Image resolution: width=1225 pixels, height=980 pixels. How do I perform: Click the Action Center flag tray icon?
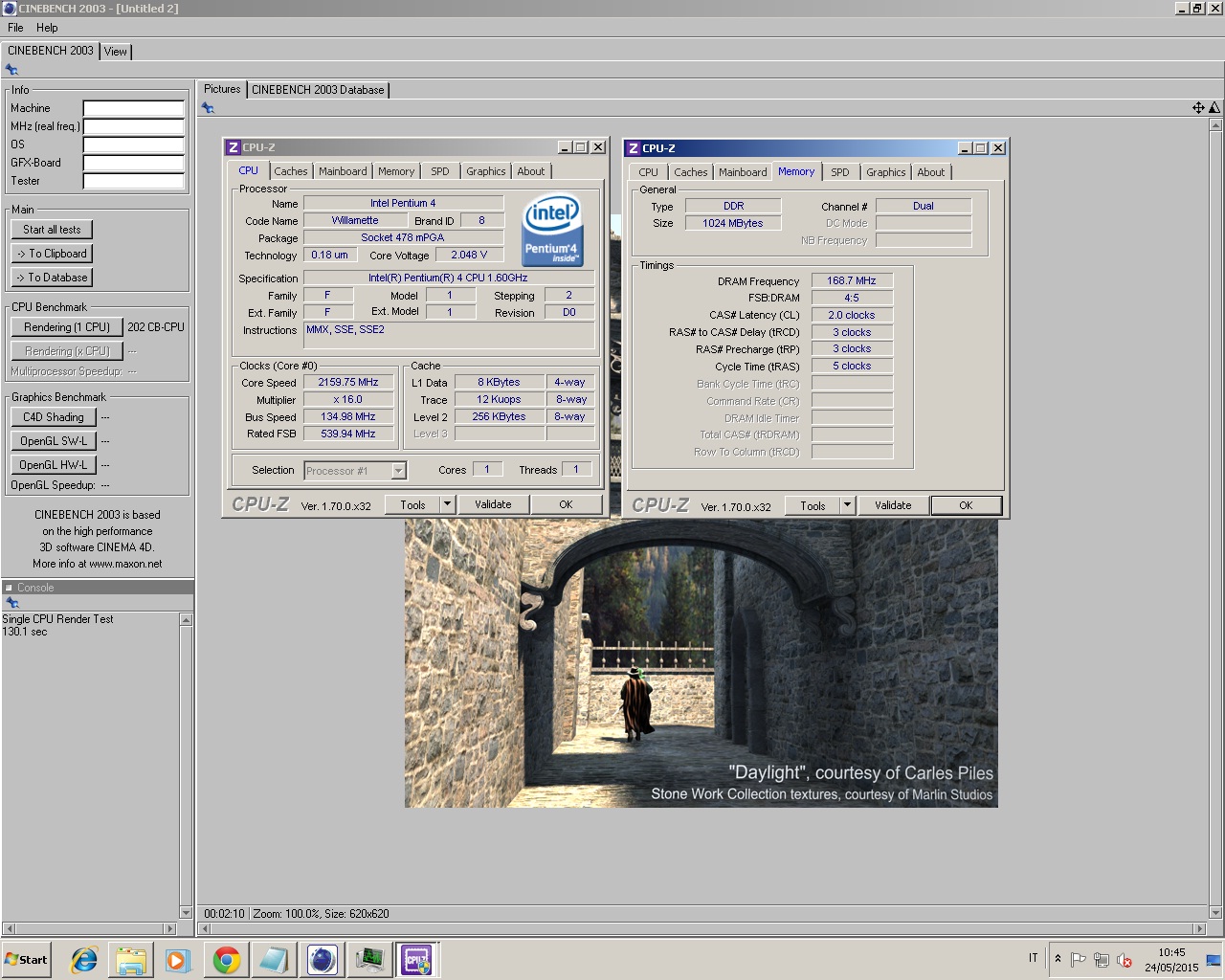click(x=1078, y=960)
